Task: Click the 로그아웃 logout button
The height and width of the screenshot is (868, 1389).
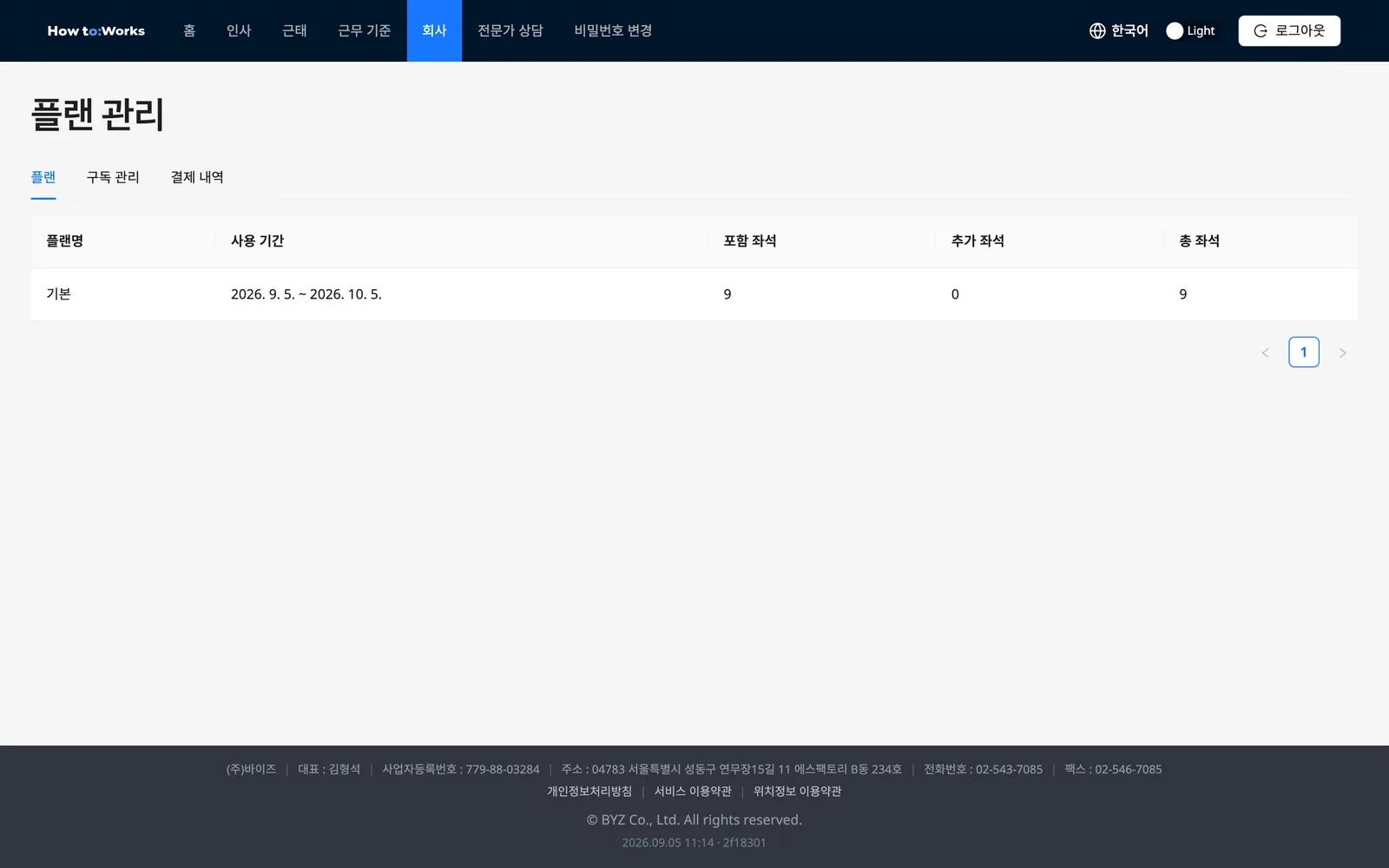Action: point(1289,30)
